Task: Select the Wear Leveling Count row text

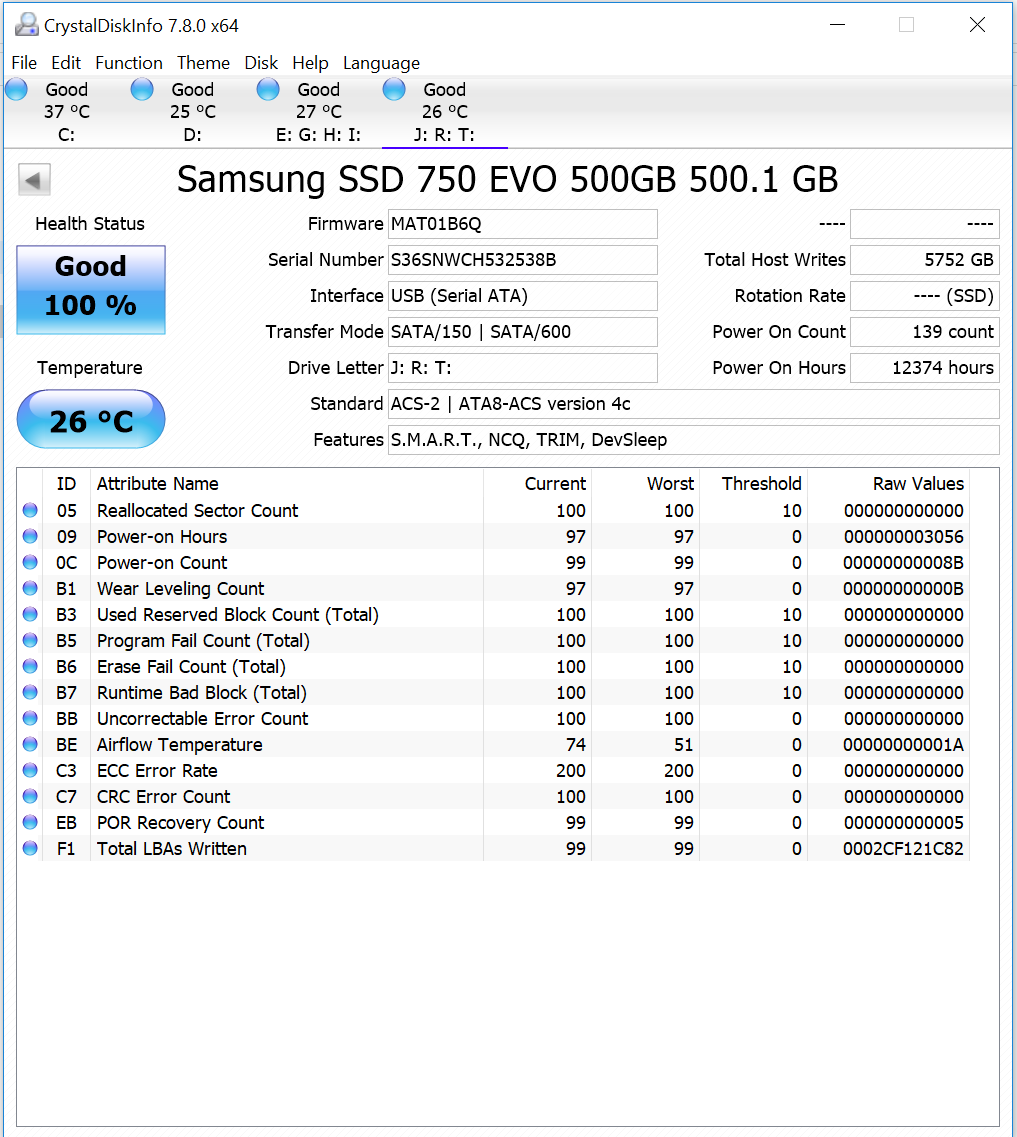Action: tap(180, 589)
